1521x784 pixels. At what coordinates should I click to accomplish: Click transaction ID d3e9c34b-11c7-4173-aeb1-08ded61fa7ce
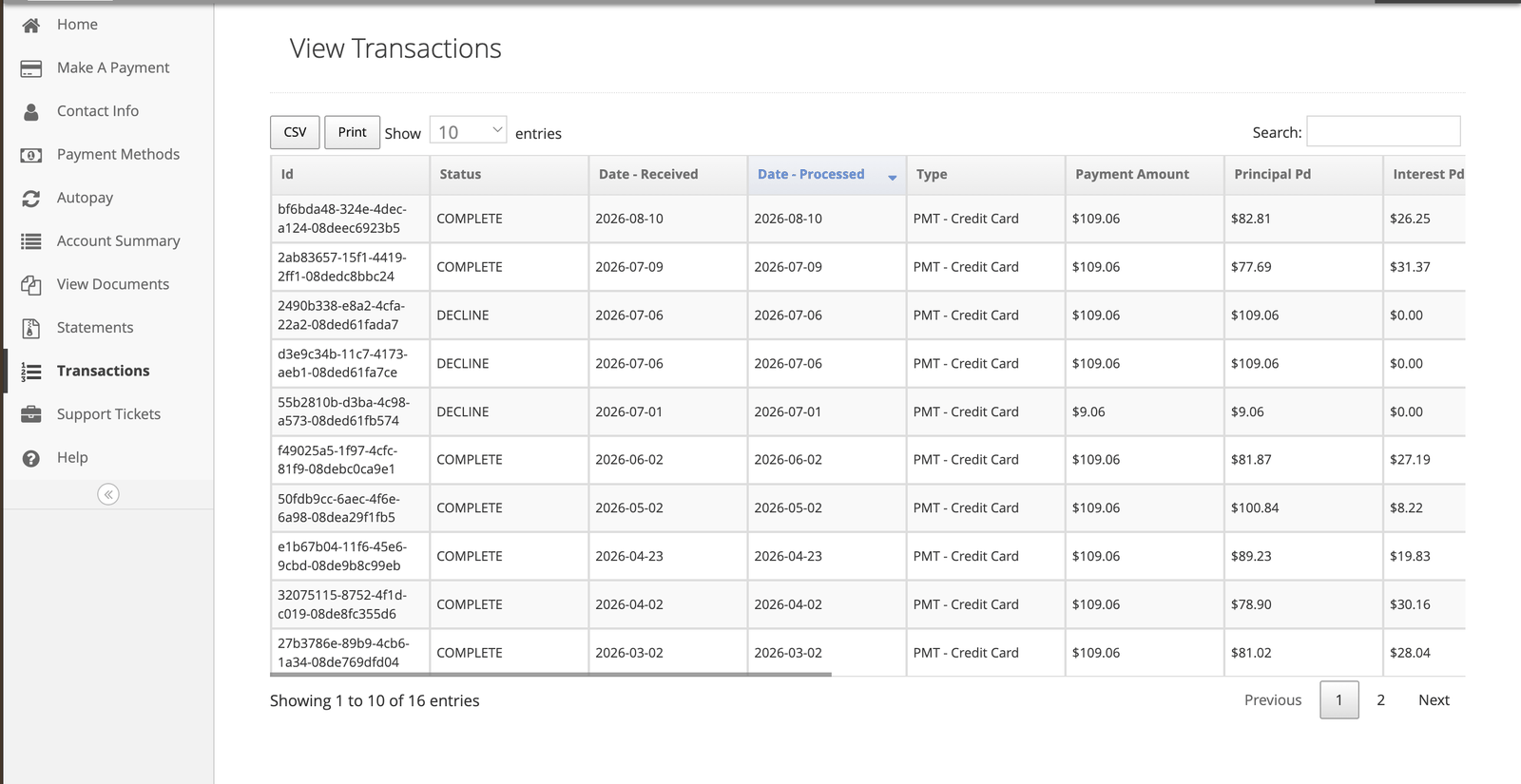click(x=342, y=363)
